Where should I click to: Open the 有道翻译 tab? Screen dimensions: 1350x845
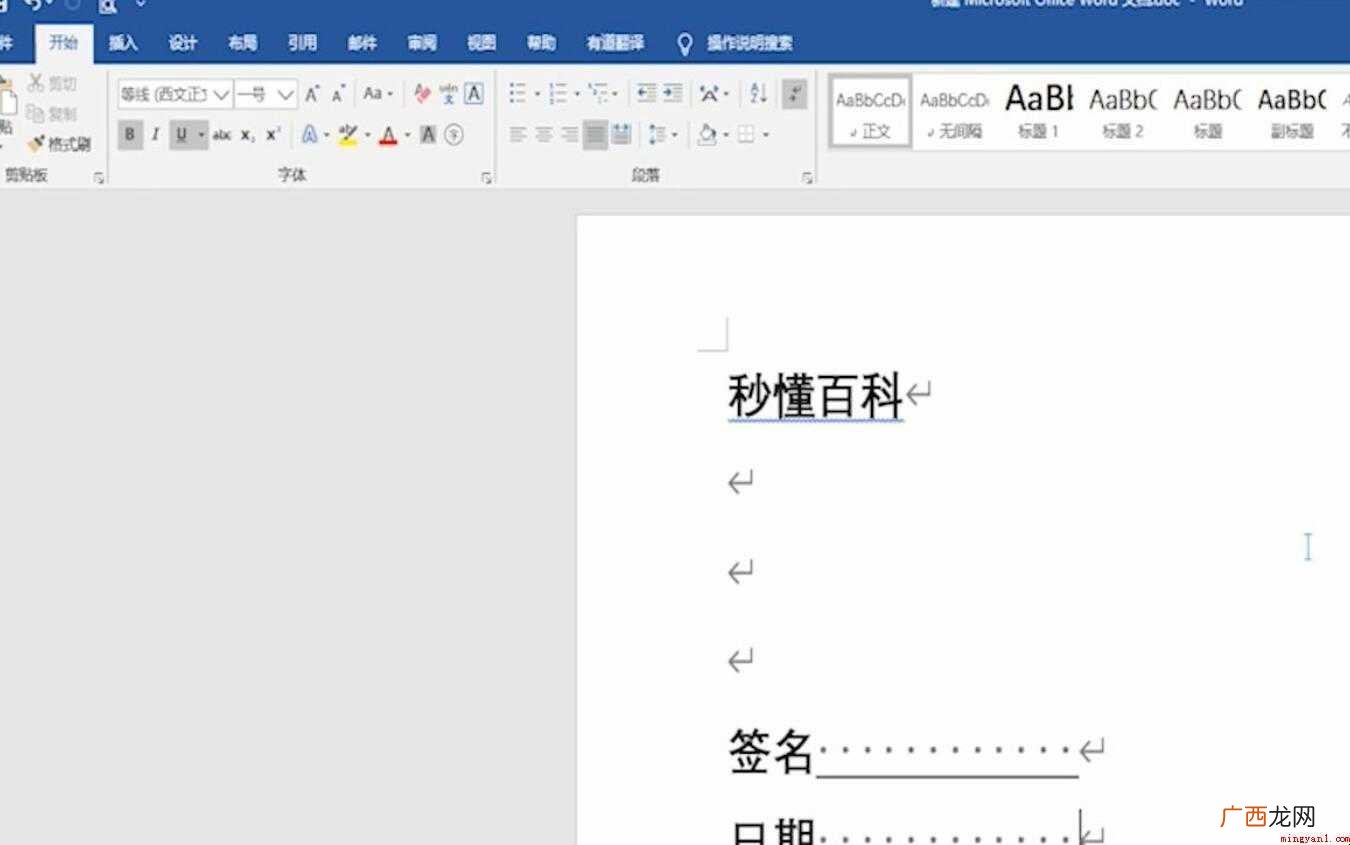point(616,43)
